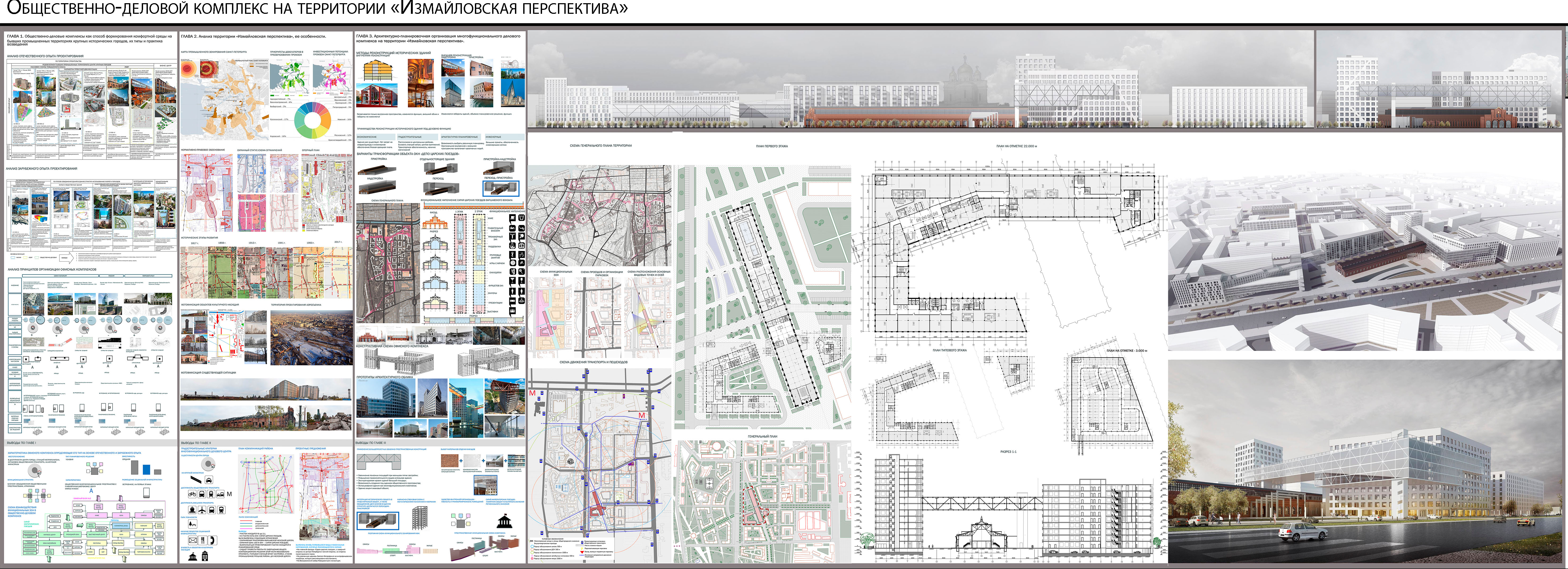
Task: Click label 'Анализ принципов организации офисных комплексов'
Action: (52, 270)
